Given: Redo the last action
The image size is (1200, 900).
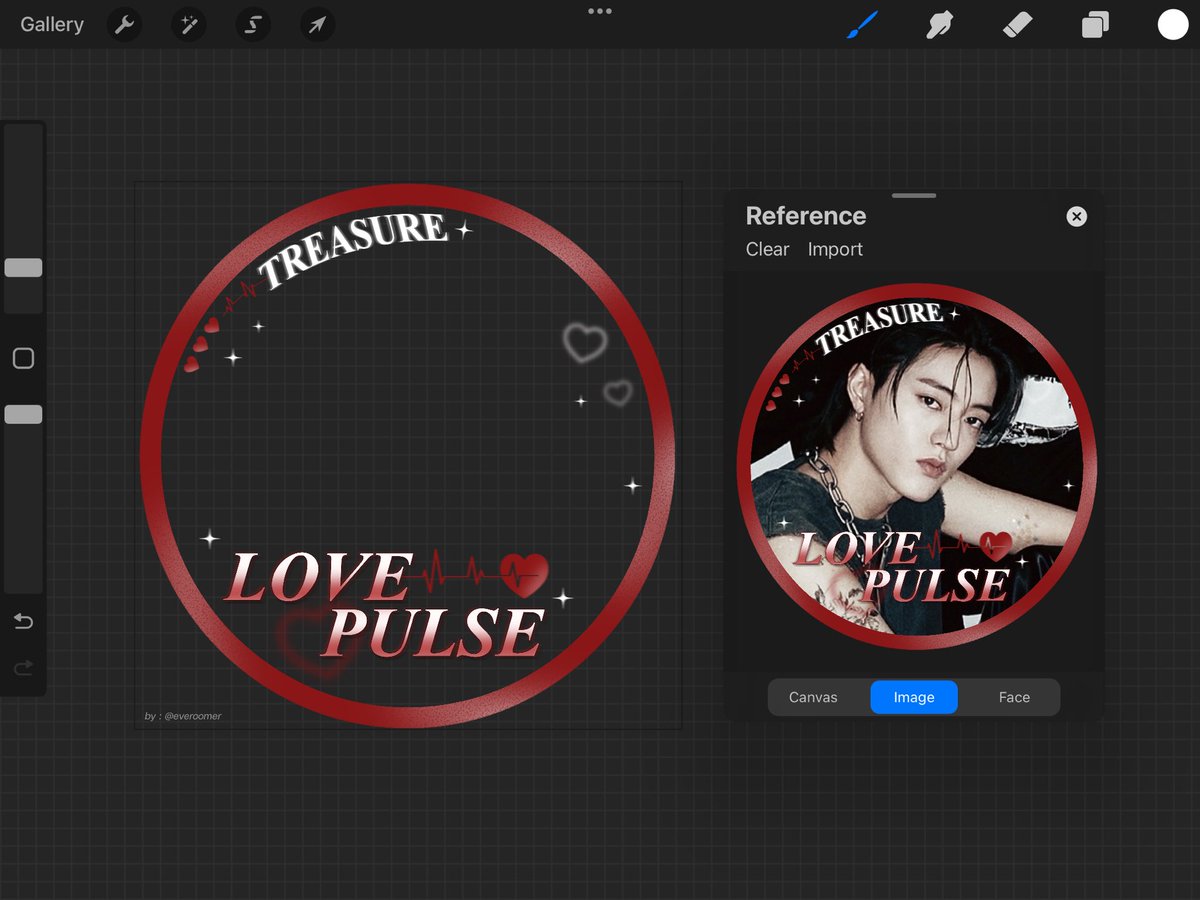Looking at the screenshot, I should pos(23,667).
